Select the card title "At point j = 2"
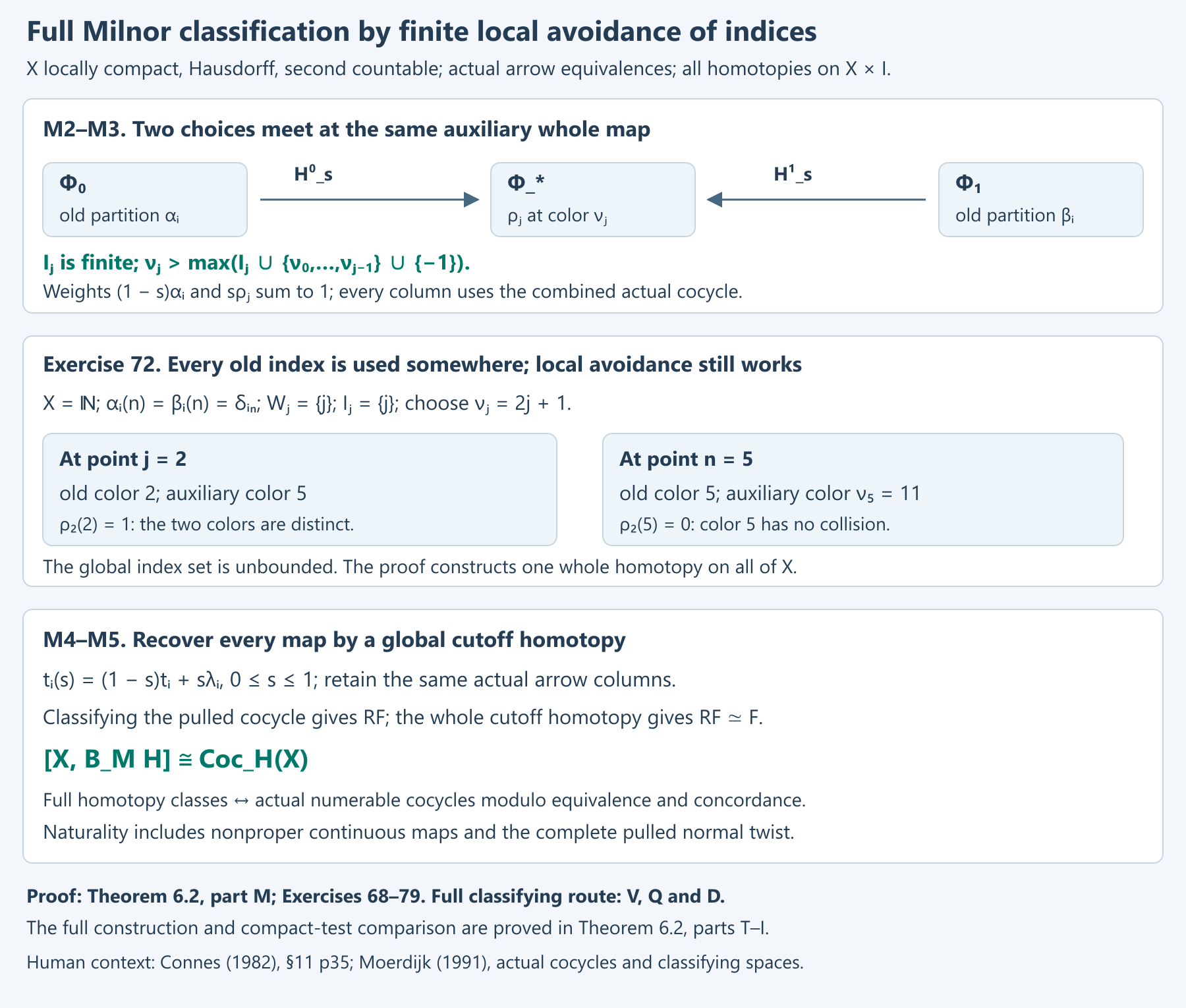1186x1008 pixels. click(123, 459)
